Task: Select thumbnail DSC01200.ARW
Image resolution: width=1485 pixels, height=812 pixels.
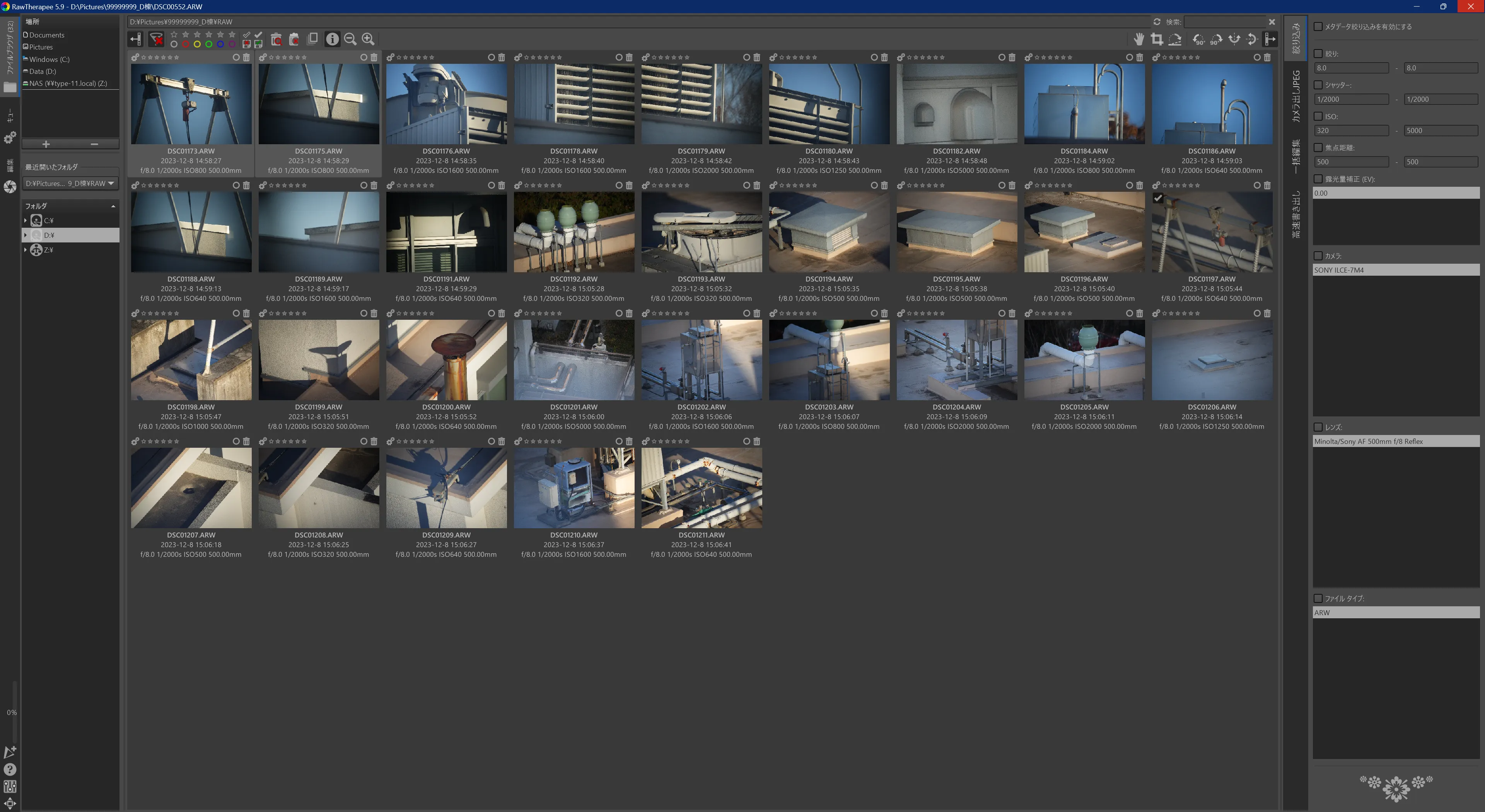Action: point(446,360)
